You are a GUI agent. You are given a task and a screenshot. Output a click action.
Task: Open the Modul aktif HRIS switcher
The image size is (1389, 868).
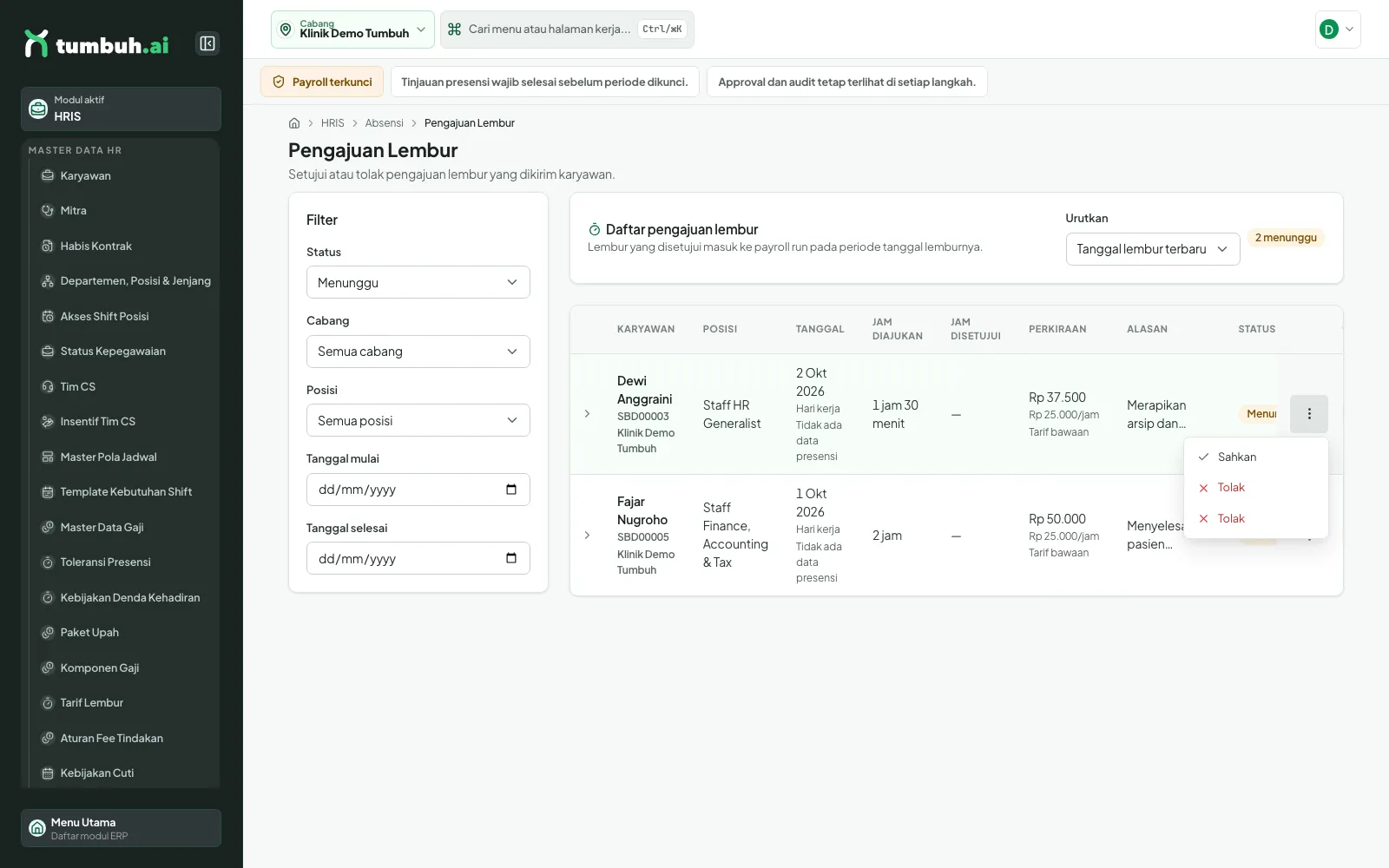(x=121, y=108)
